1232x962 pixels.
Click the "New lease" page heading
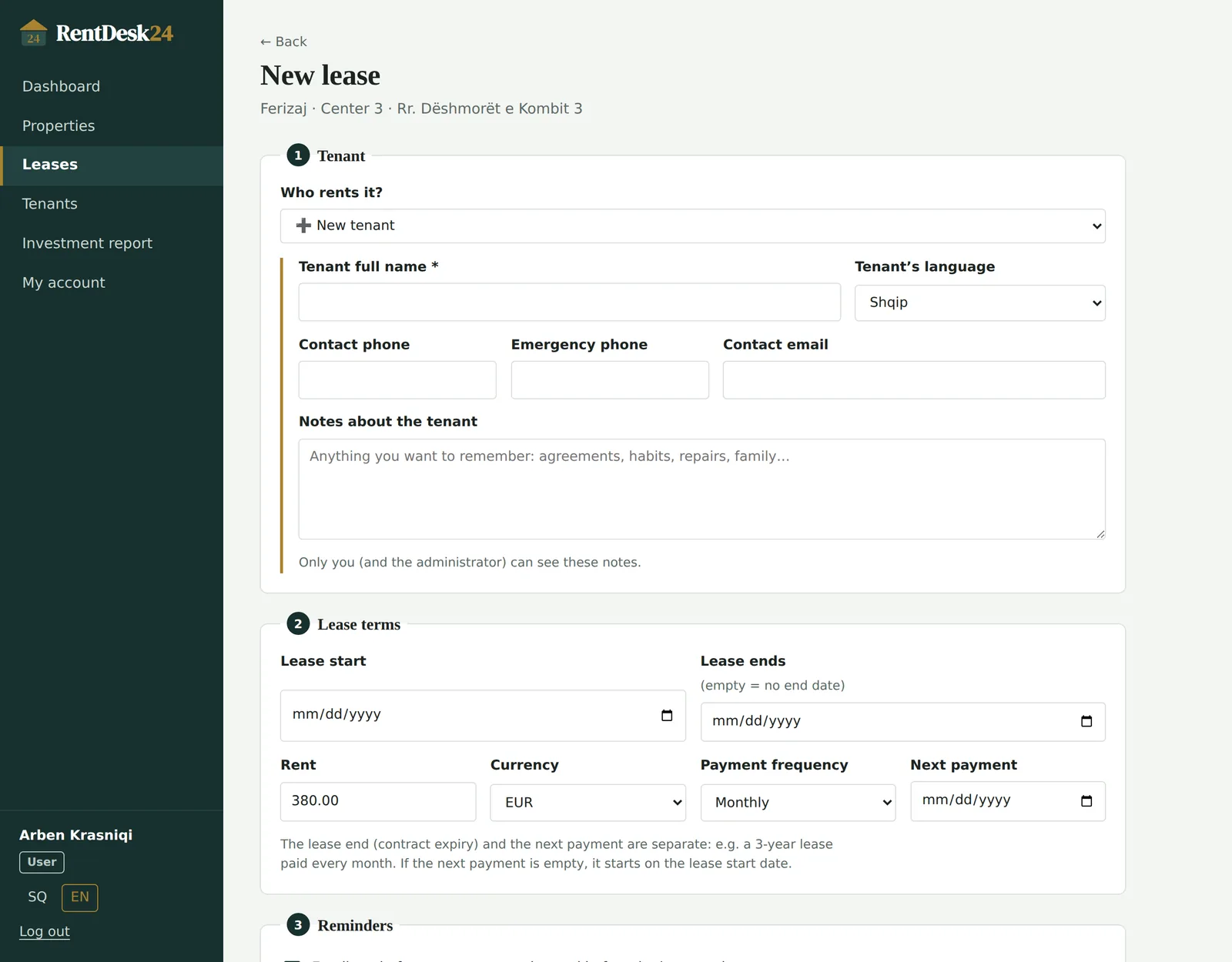[x=320, y=75]
